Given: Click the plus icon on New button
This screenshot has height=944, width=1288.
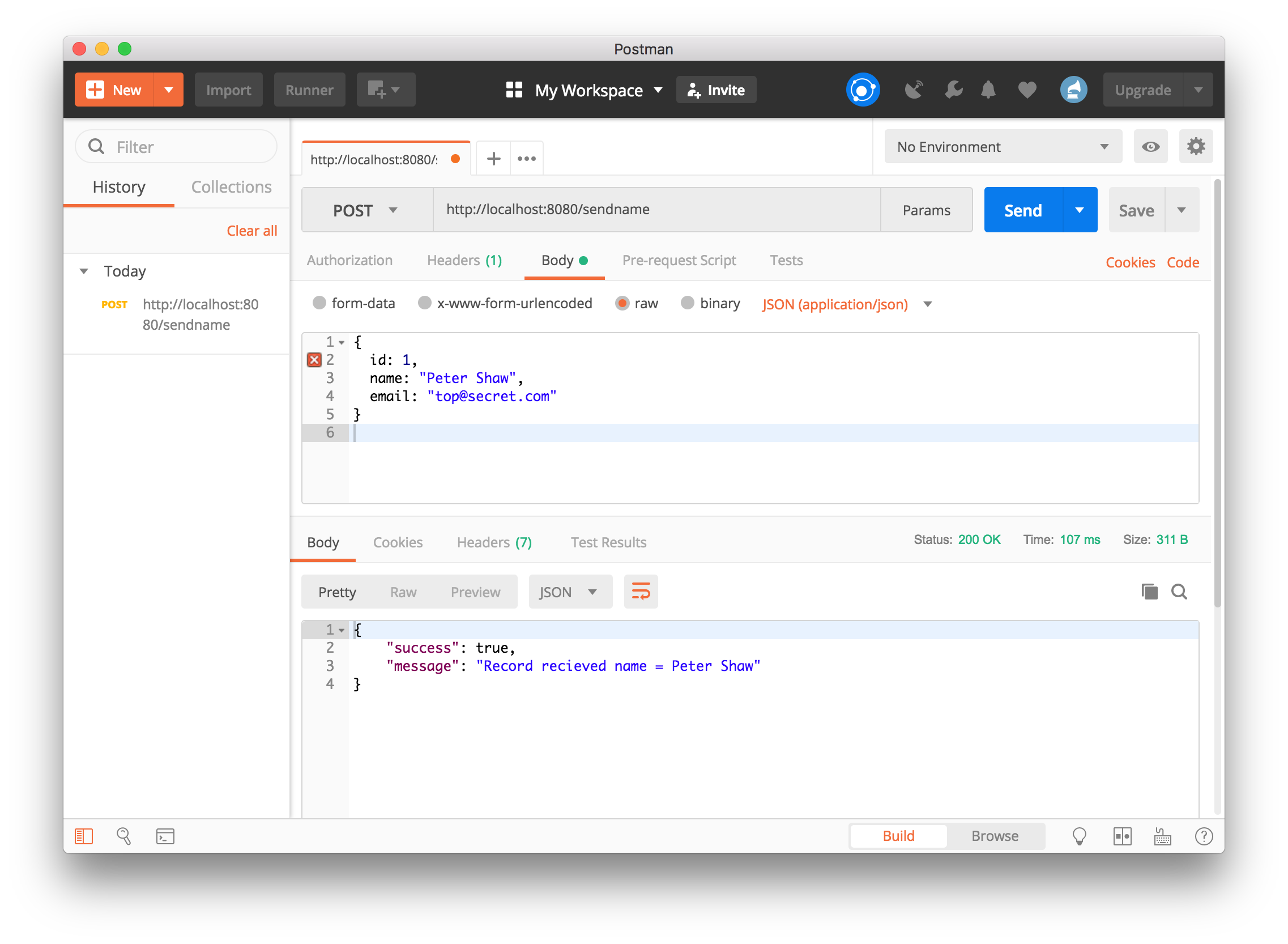Looking at the screenshot, I should point(95,90).
